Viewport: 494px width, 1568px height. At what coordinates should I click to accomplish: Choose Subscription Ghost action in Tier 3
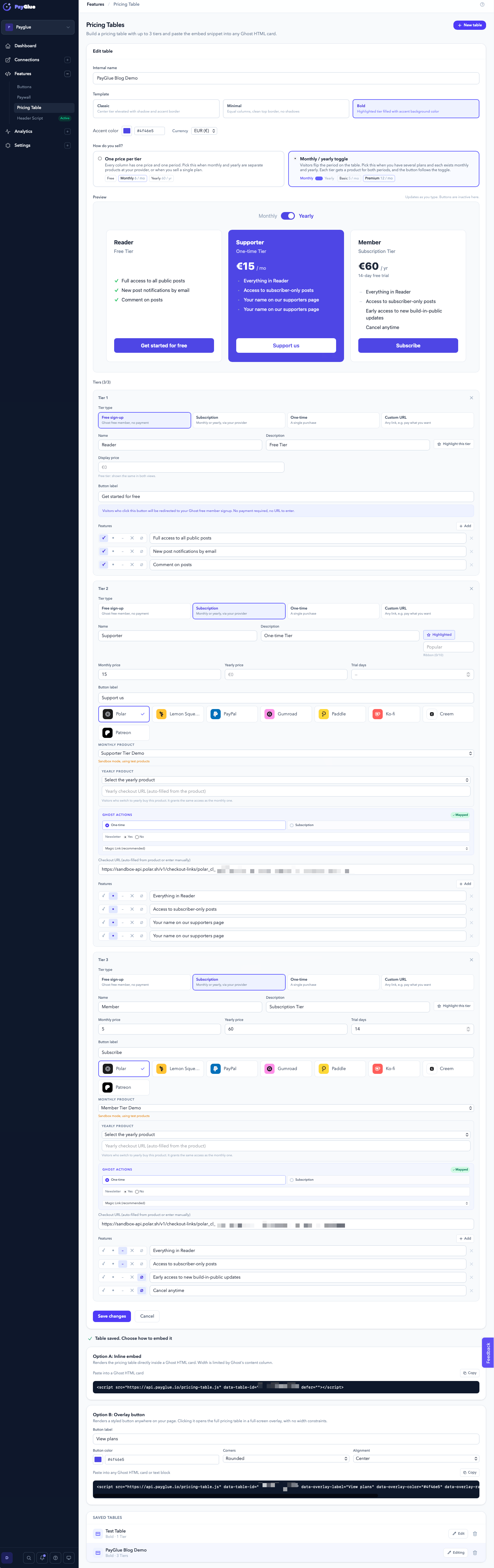point(378,1180)
